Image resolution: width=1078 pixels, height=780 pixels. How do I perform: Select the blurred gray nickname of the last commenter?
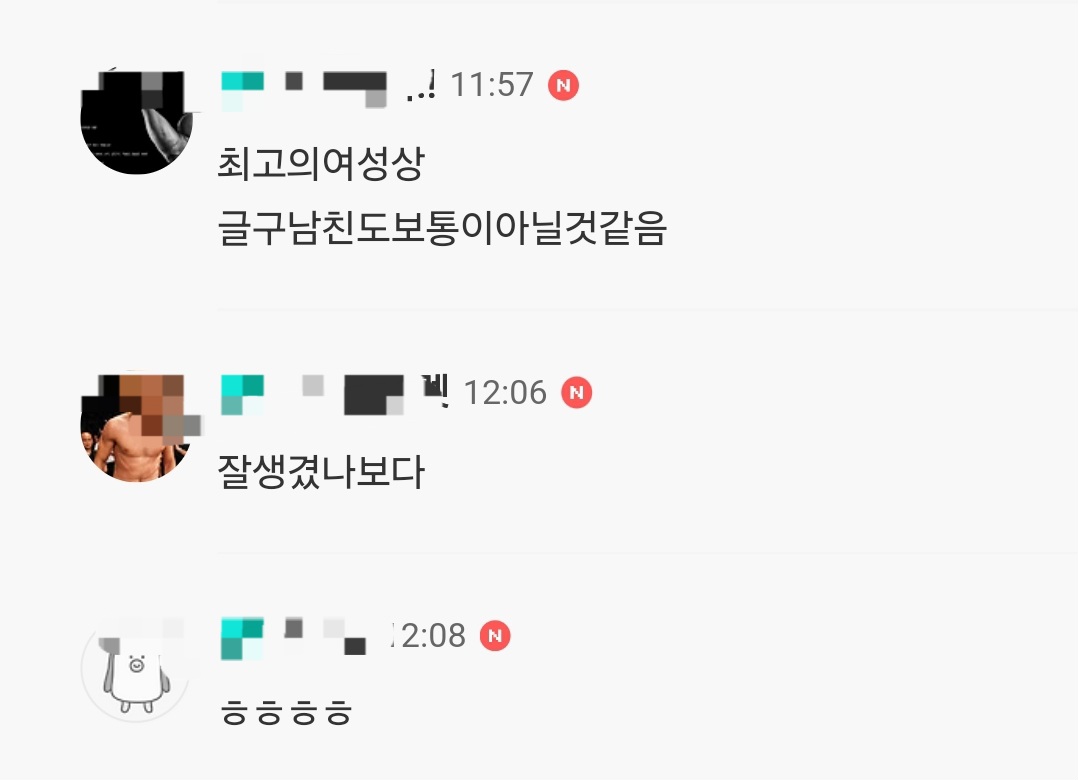click(x=324, y=636)
